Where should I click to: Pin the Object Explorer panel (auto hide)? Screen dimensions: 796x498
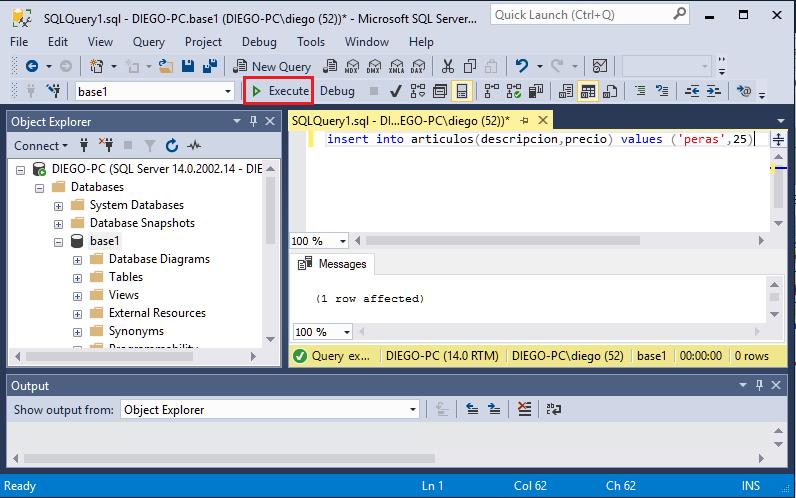click(x=253, y=121)
